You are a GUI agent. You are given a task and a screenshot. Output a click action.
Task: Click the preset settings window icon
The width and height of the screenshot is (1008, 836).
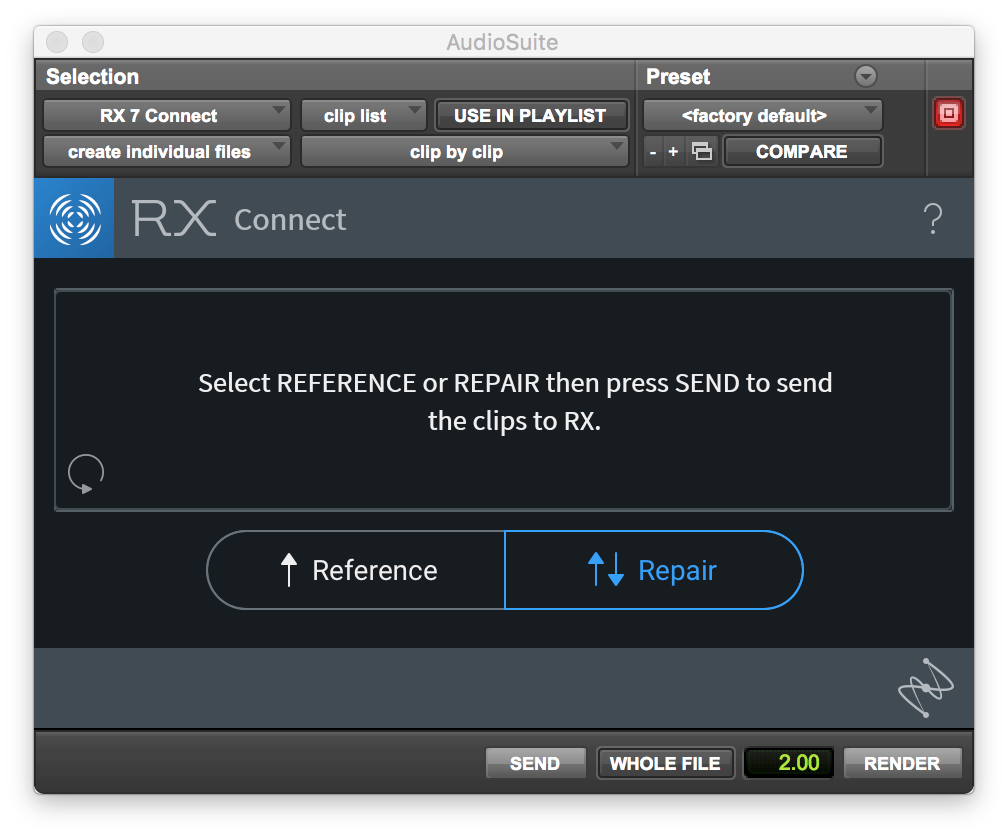[x=702, y=152]
